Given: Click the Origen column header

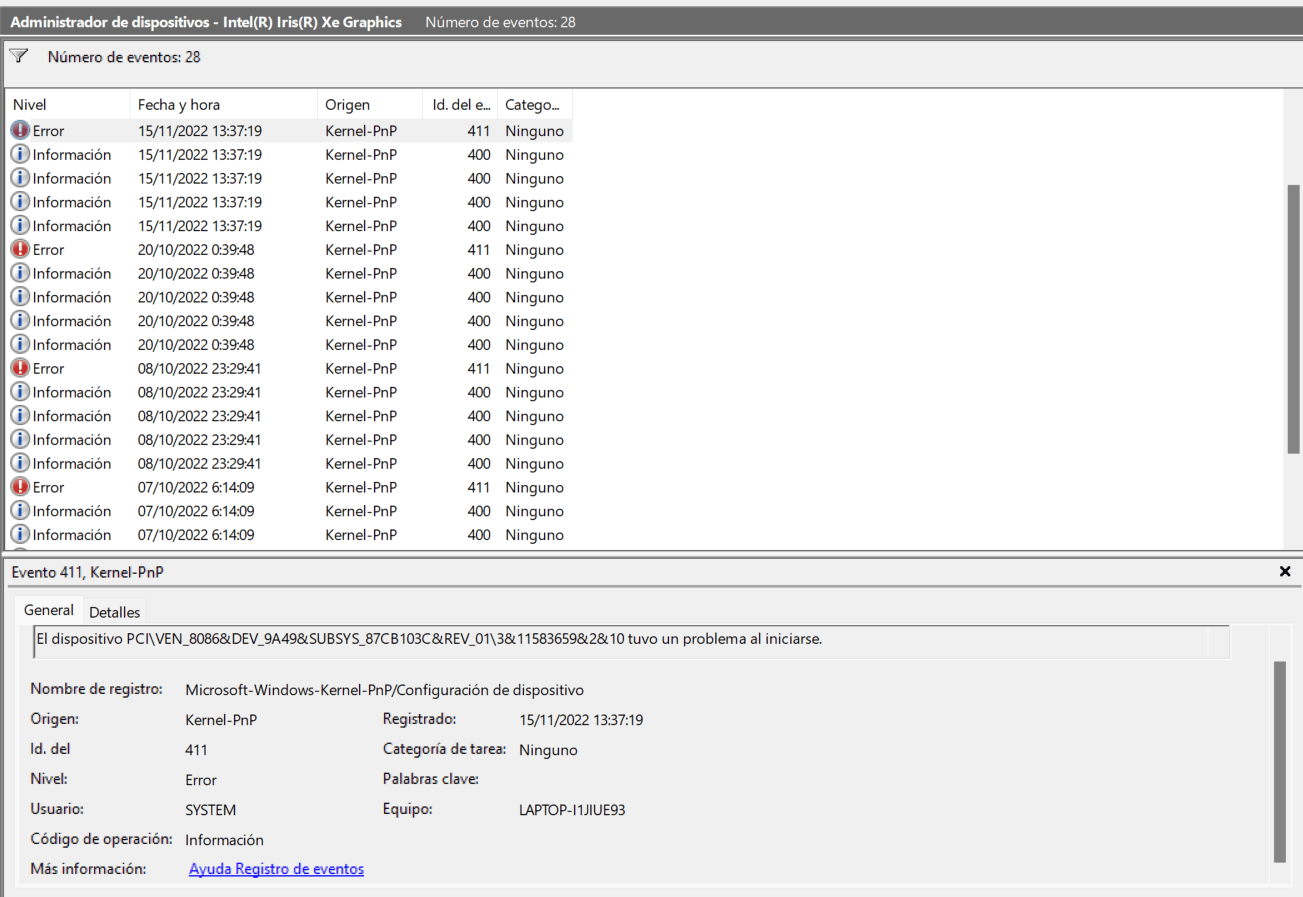Looking at the screenshot, I should point(370,105).
